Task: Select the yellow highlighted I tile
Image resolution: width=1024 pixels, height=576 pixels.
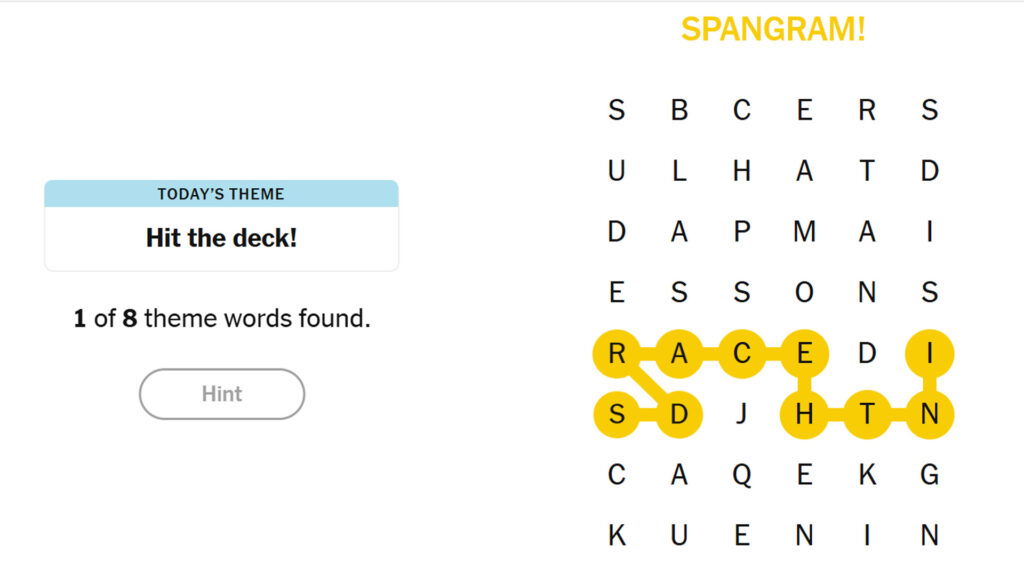Action: pyautogui.click(x=929, y=353)
